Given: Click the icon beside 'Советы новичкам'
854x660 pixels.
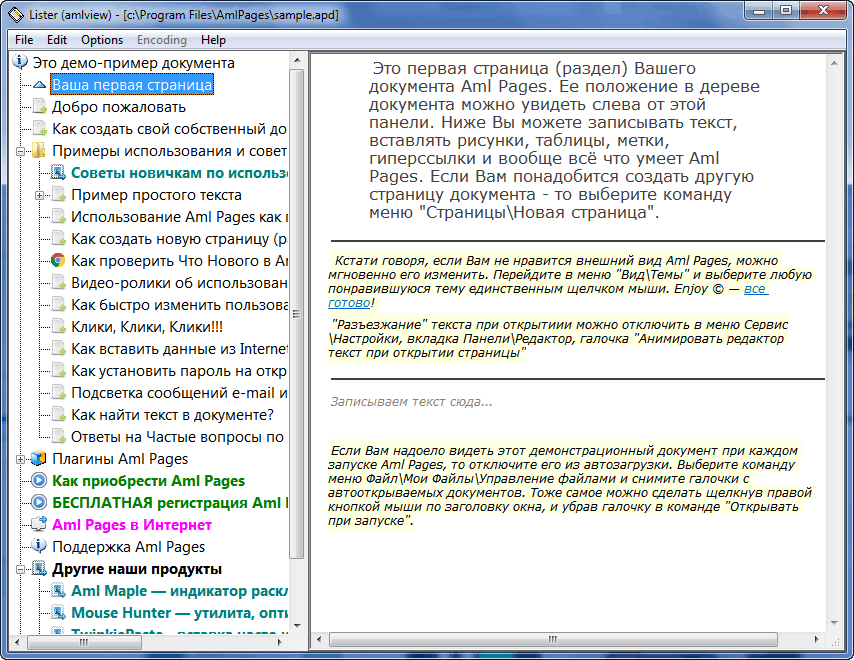Looking at the screenshot, I should 58,173.
